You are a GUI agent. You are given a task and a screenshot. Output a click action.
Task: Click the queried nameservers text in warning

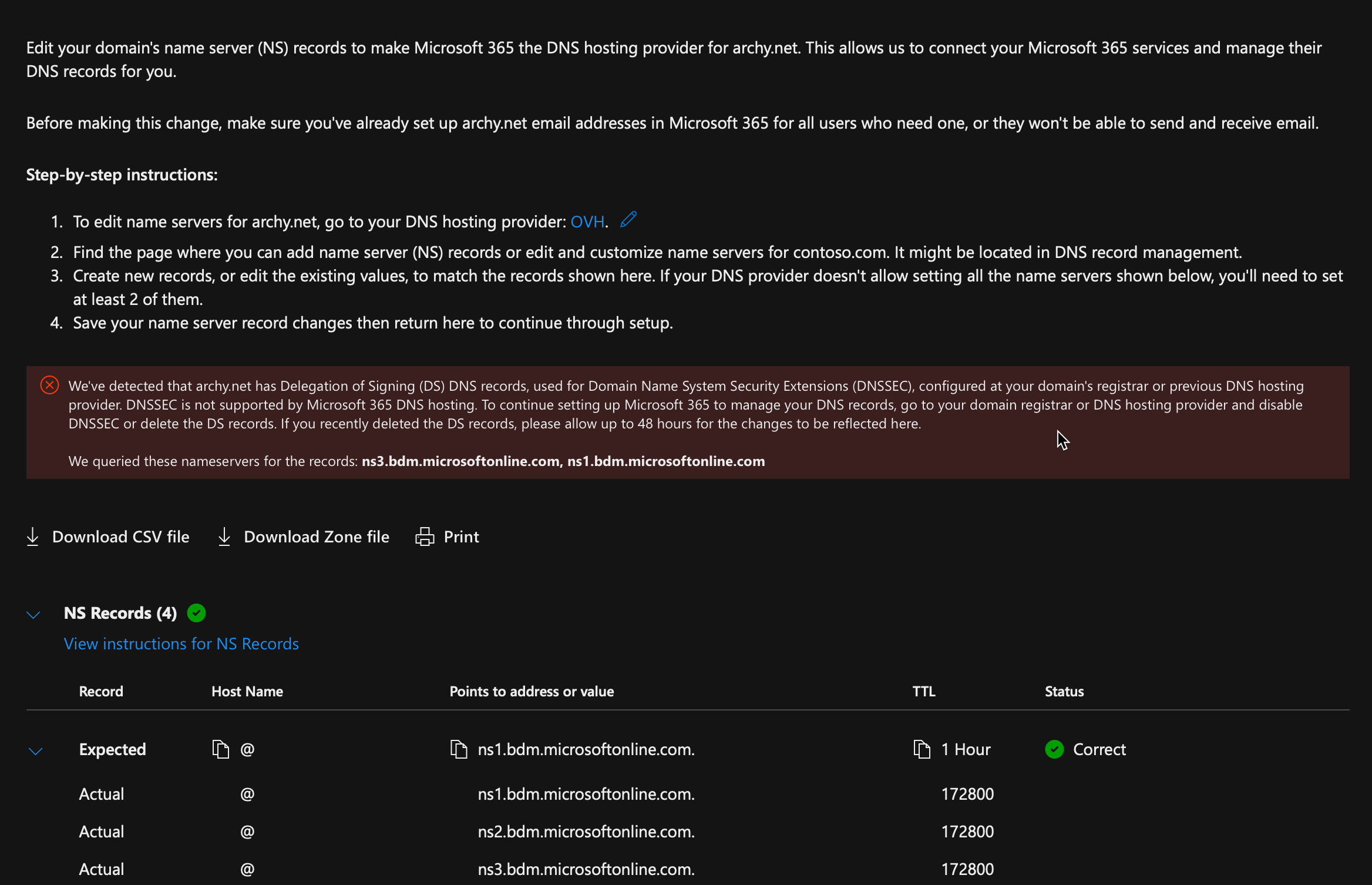pos(416,461)
